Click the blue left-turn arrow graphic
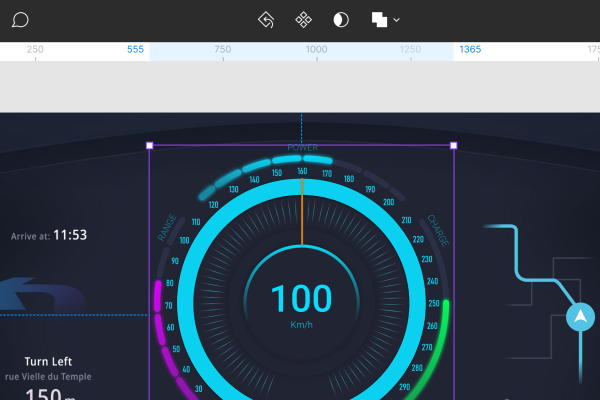 (40, 299)
